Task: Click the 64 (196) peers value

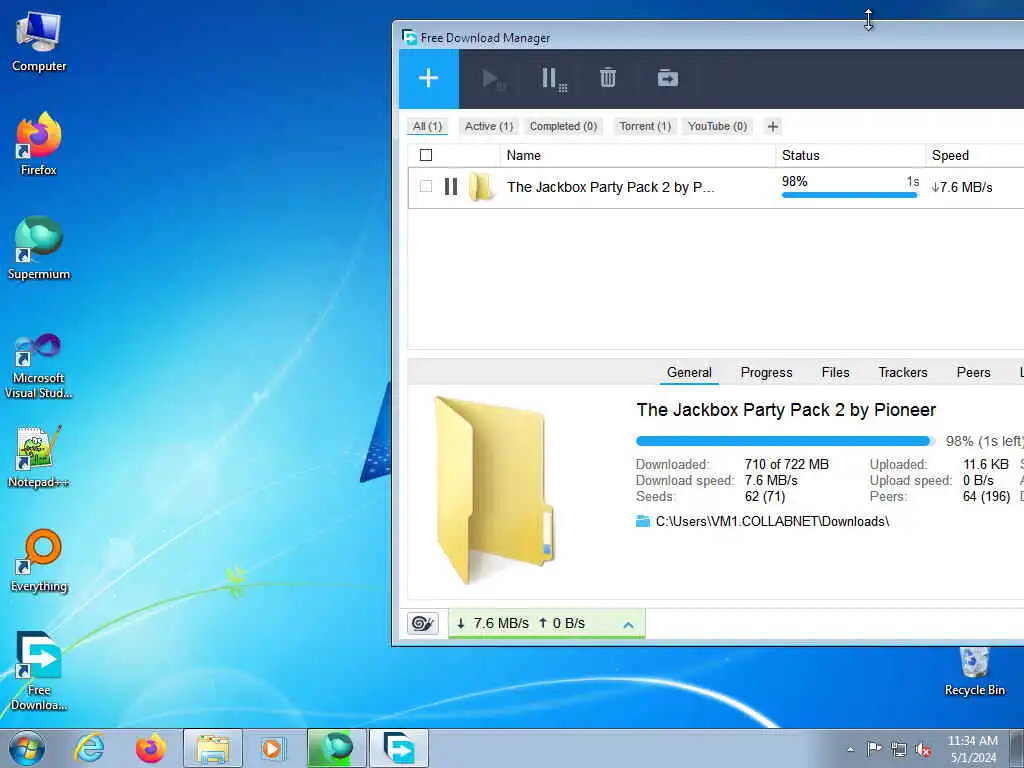Action: (987, 496)
